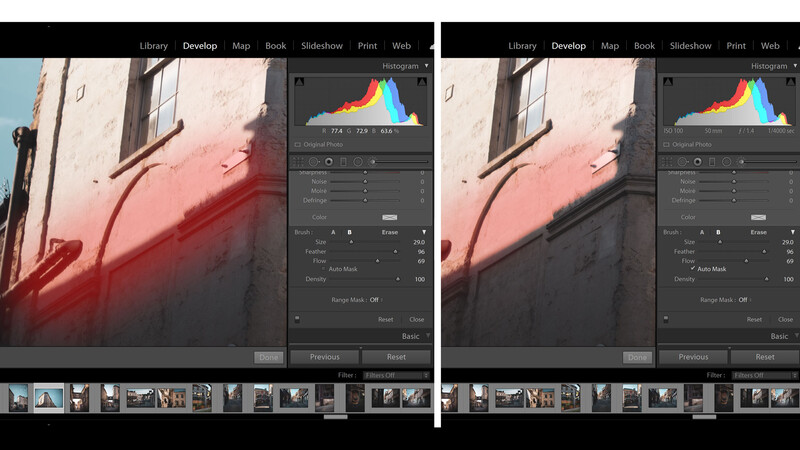The height and width of the screenshot is (450, 800).
Task: Select Graduated Filter tool in left window
Action: pyautogui.click(x=343, y=162)
